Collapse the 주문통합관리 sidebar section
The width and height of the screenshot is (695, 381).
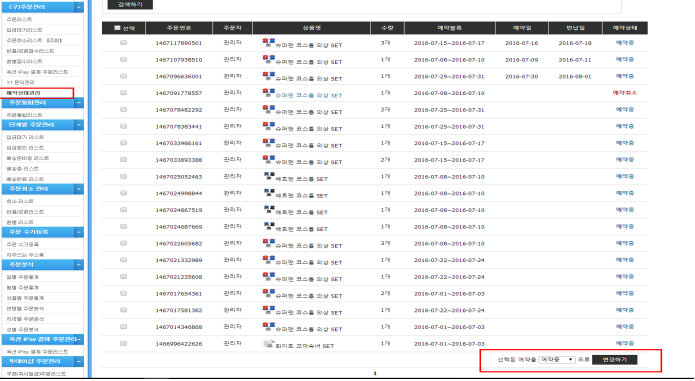(x=78, y=103)
